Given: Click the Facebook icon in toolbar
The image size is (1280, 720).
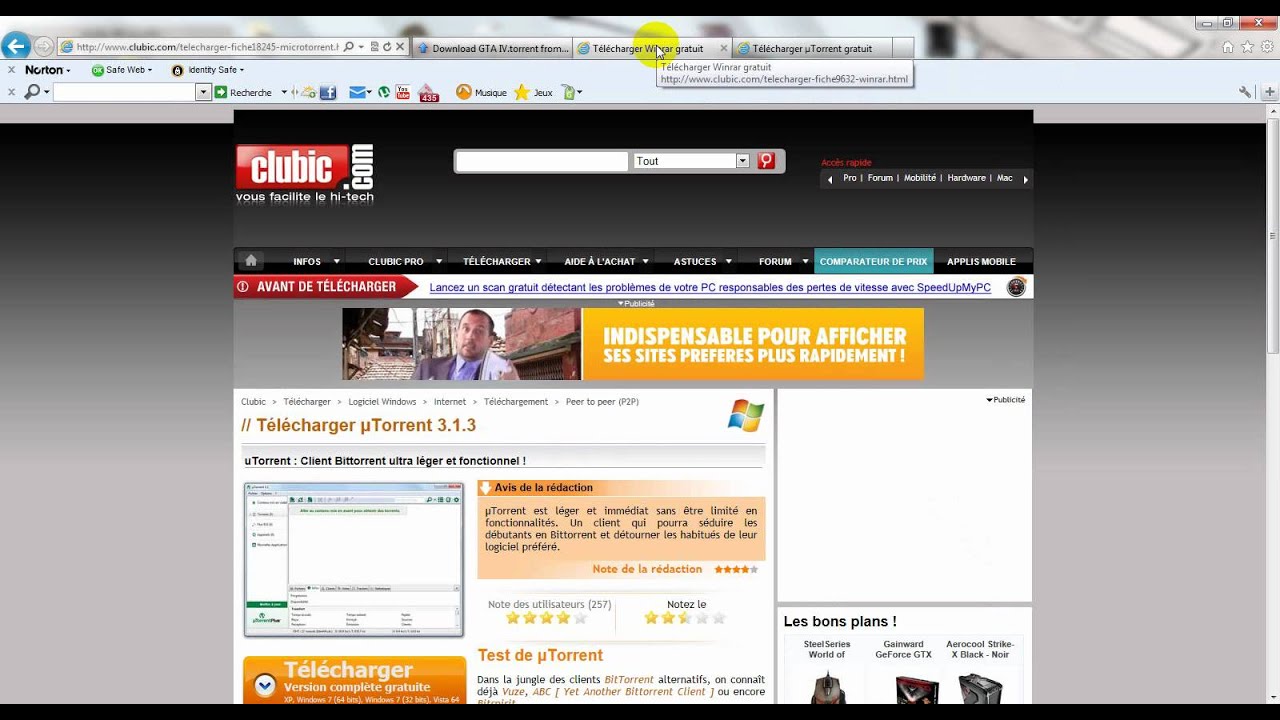Looking at the screenshot, I should tap(328, 92).
